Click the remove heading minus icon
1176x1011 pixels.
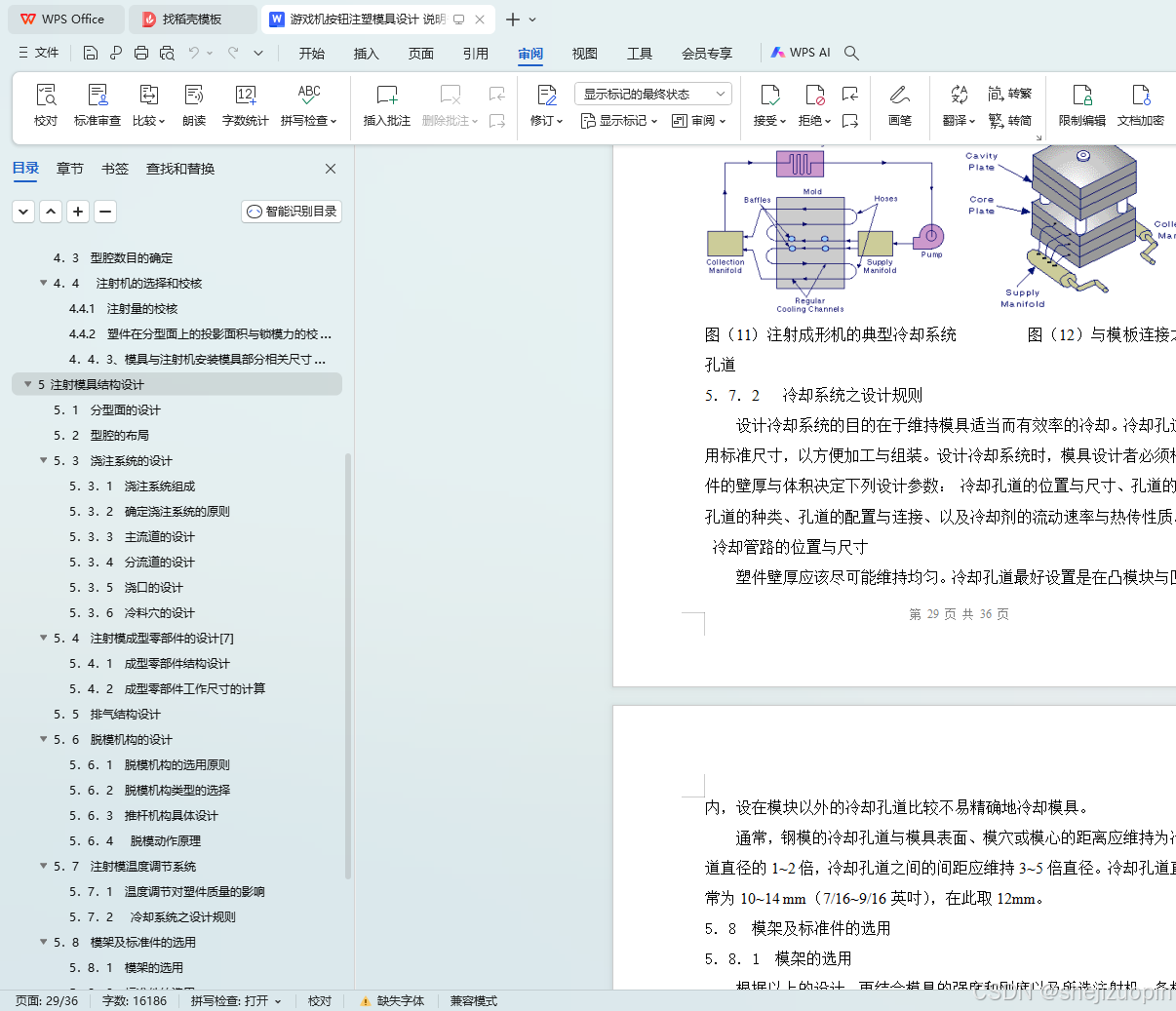[105, 211]
